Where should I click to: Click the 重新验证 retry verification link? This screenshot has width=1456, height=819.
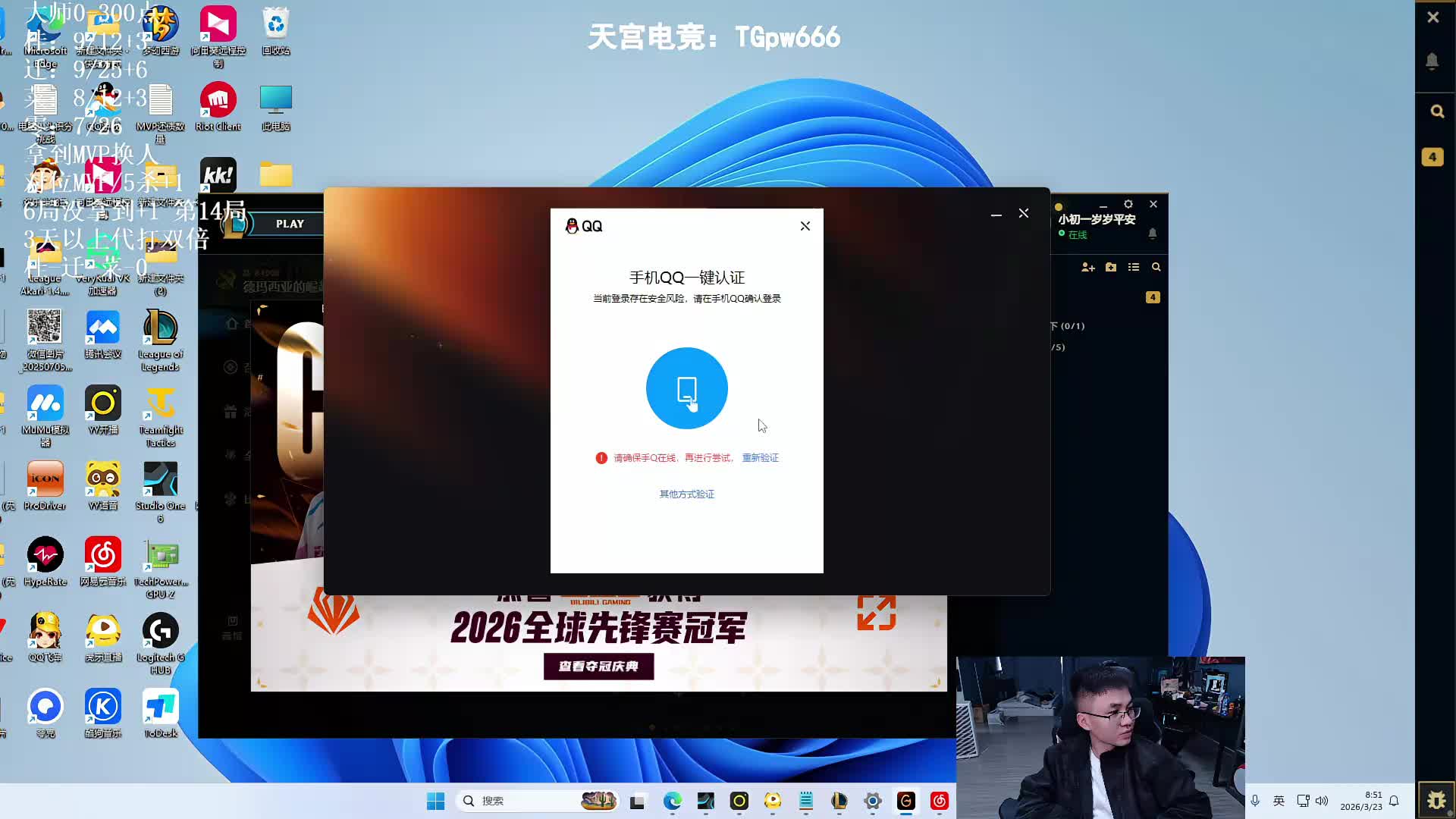click(760, 458)
